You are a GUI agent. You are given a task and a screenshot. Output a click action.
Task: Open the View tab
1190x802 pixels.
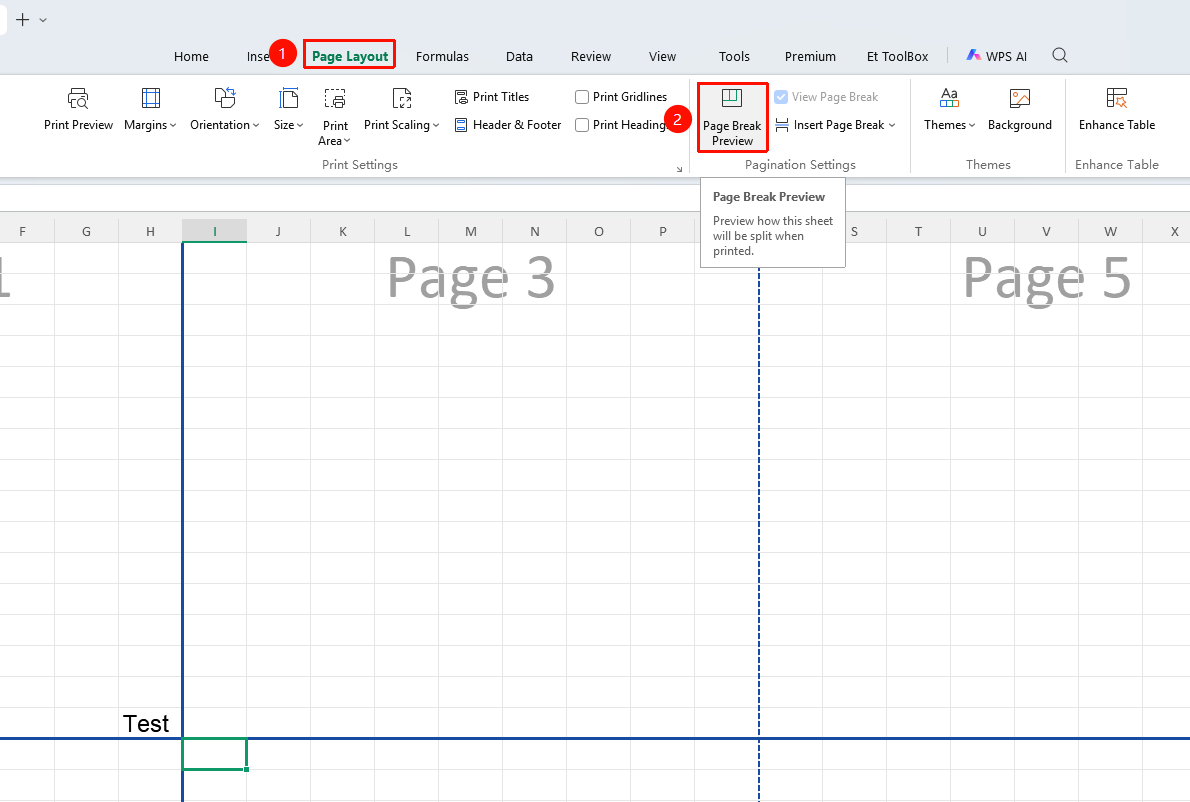tap(663, 56)
